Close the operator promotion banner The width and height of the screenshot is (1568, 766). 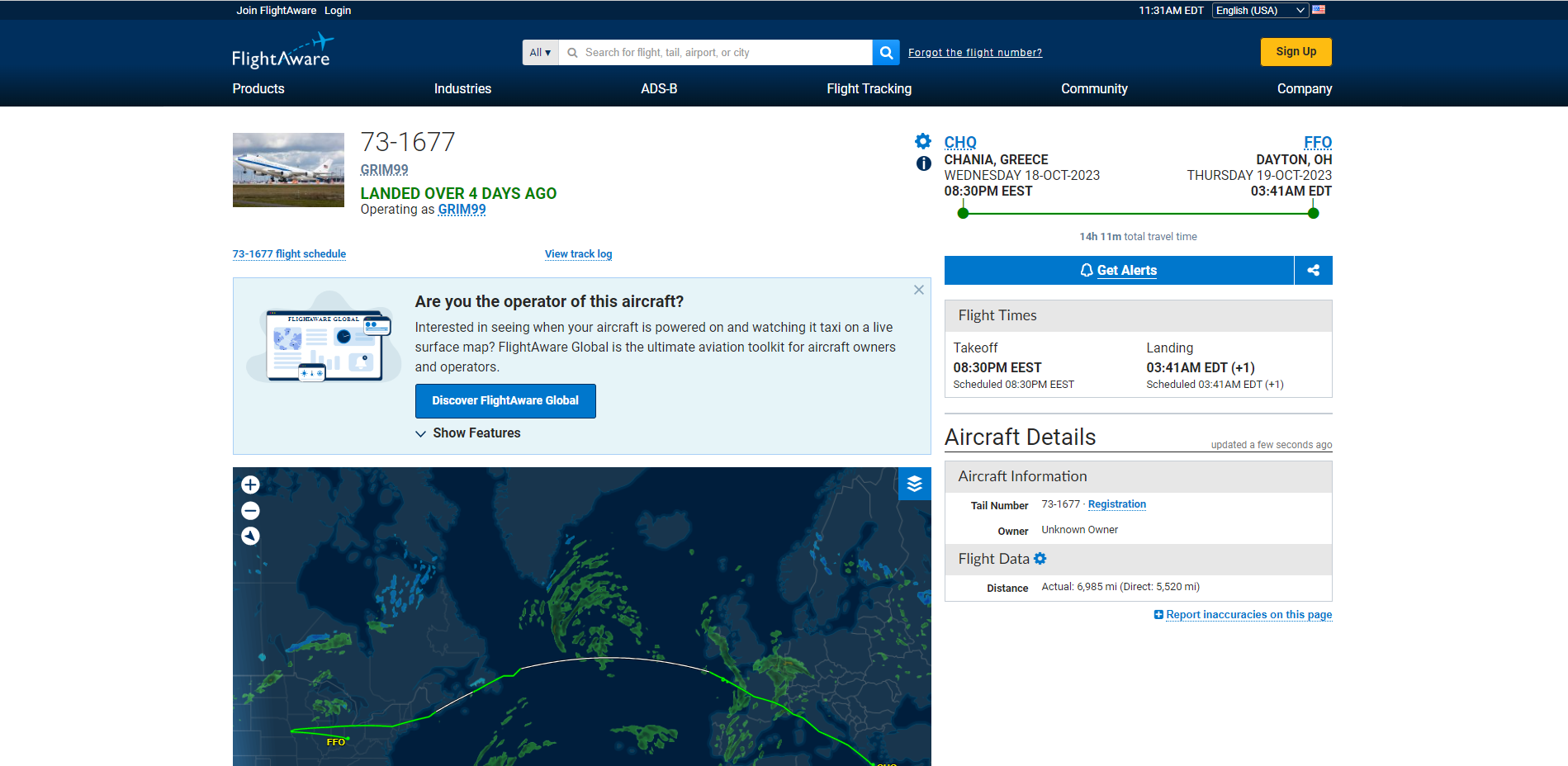[x=919, y=290]
